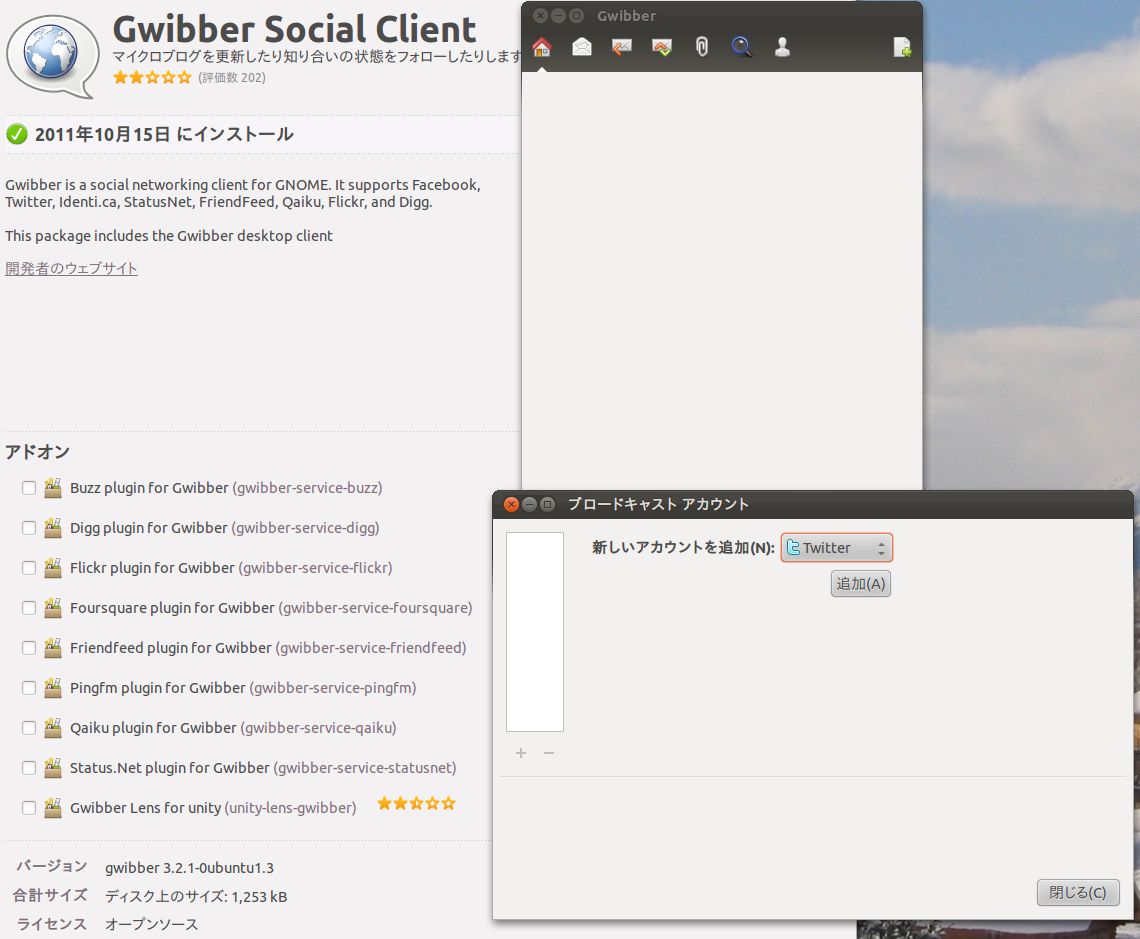This screenshot has width=1140, height=939.
Task: Show messages via the open envelope icon
Action: coord(582,47)
